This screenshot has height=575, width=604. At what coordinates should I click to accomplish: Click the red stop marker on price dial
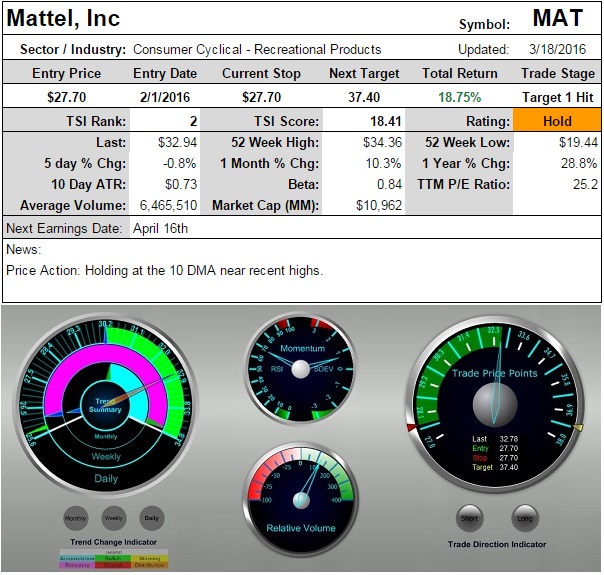tap(411, 428)
